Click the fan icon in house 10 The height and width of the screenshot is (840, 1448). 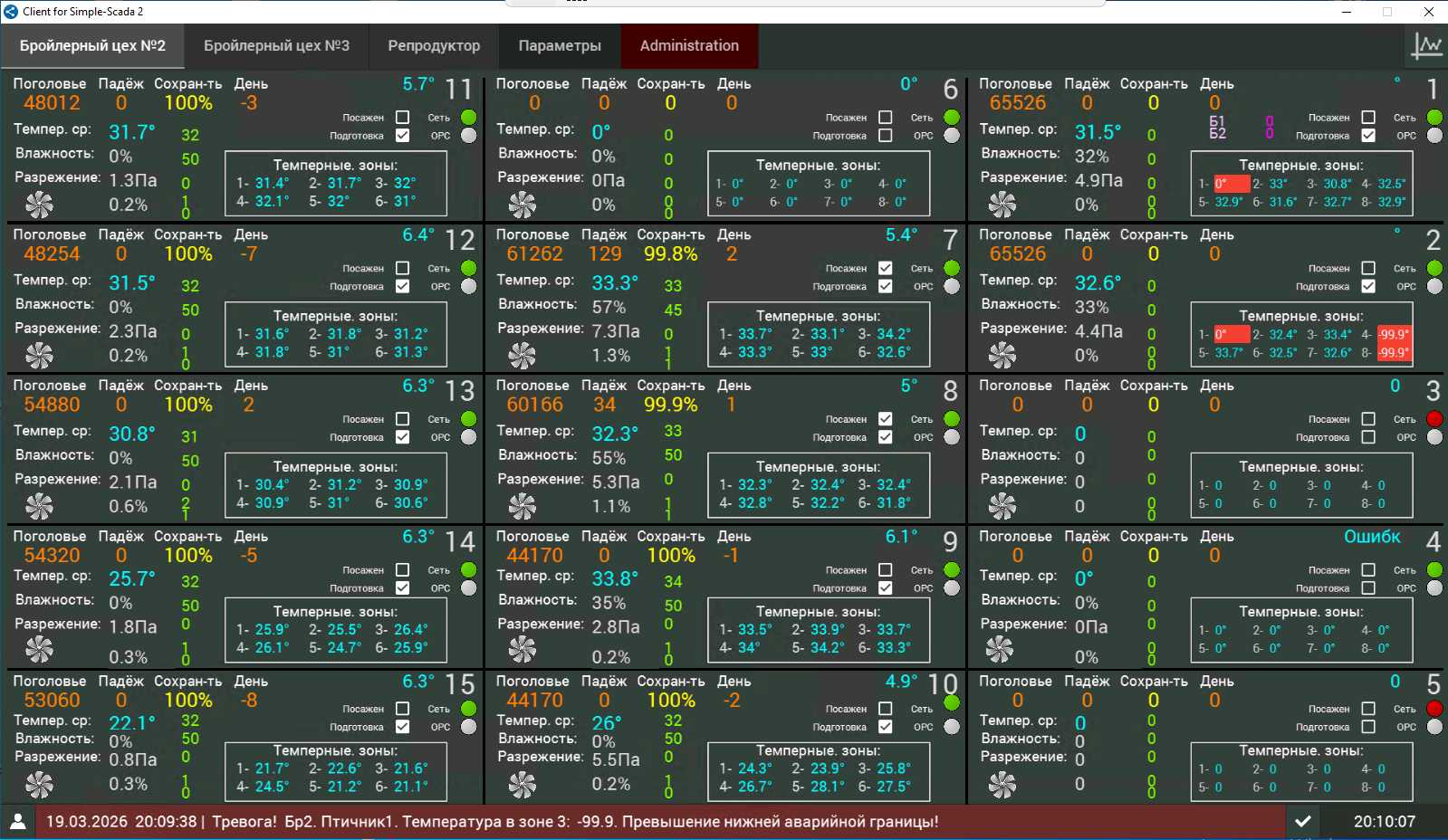[x=522, y=784]
